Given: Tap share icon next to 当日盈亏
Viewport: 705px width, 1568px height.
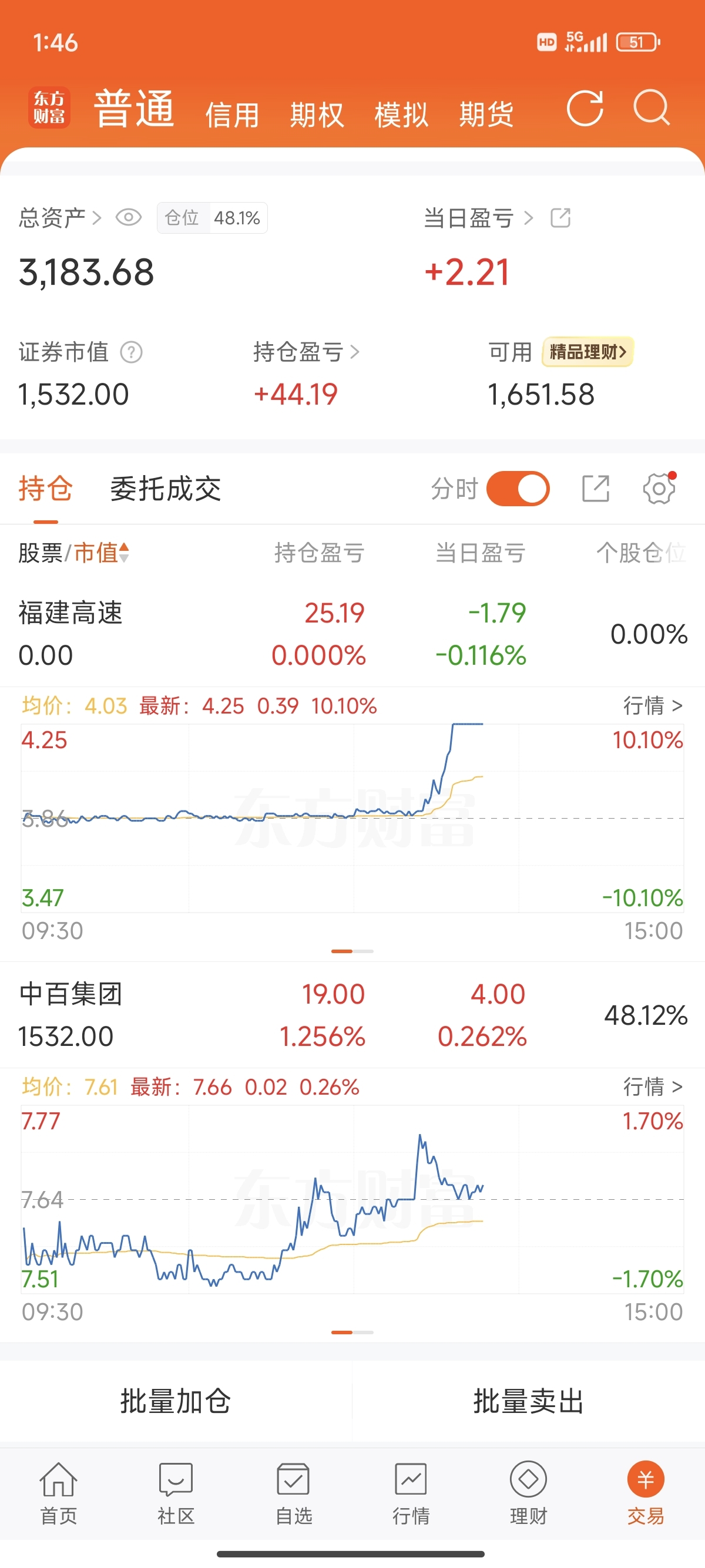Looking at the screenshot, I should pyautogui.click(x=560, y=218).
